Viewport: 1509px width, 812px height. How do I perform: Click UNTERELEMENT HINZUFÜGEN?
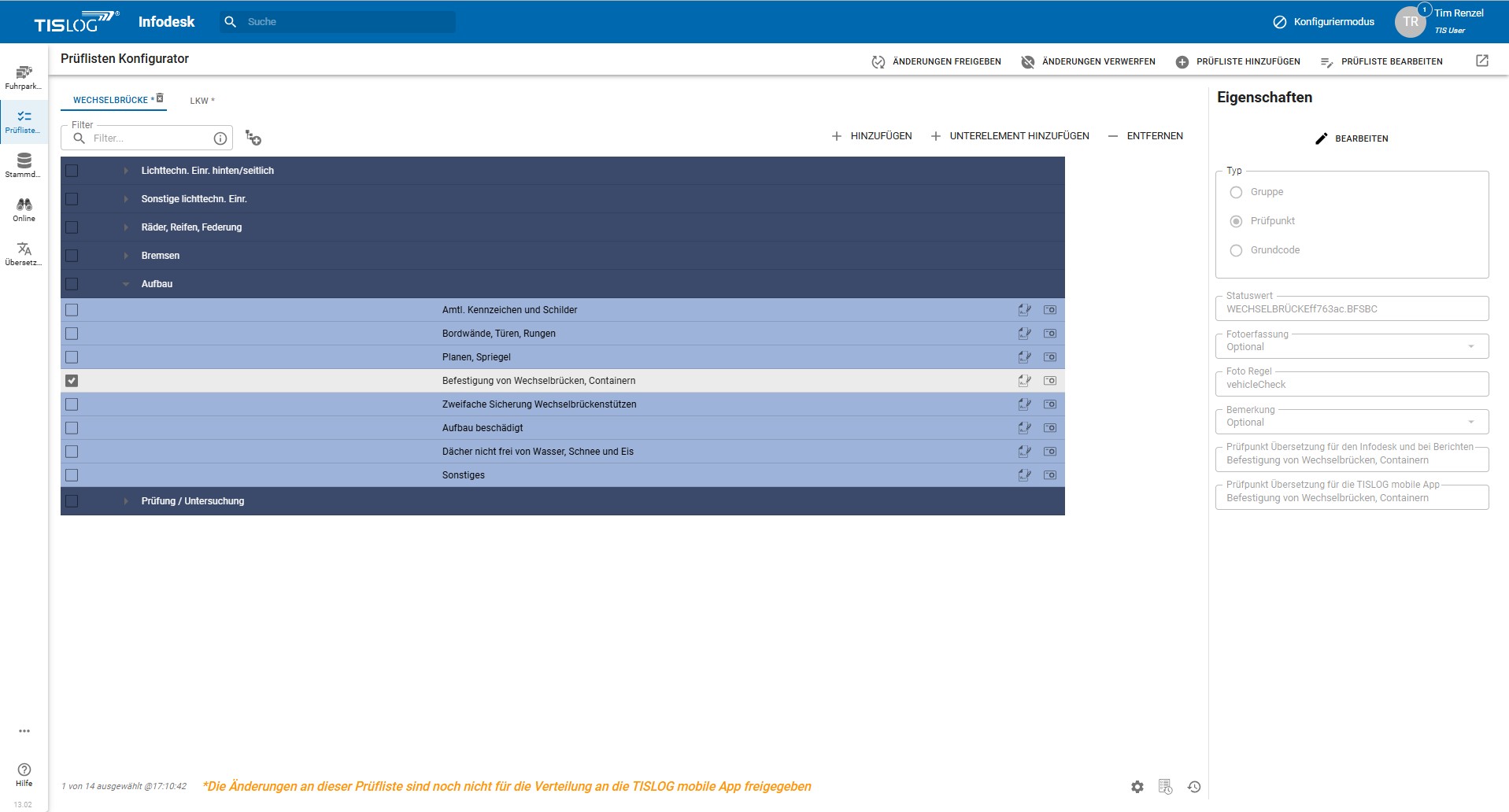[x=1010, y=136]
